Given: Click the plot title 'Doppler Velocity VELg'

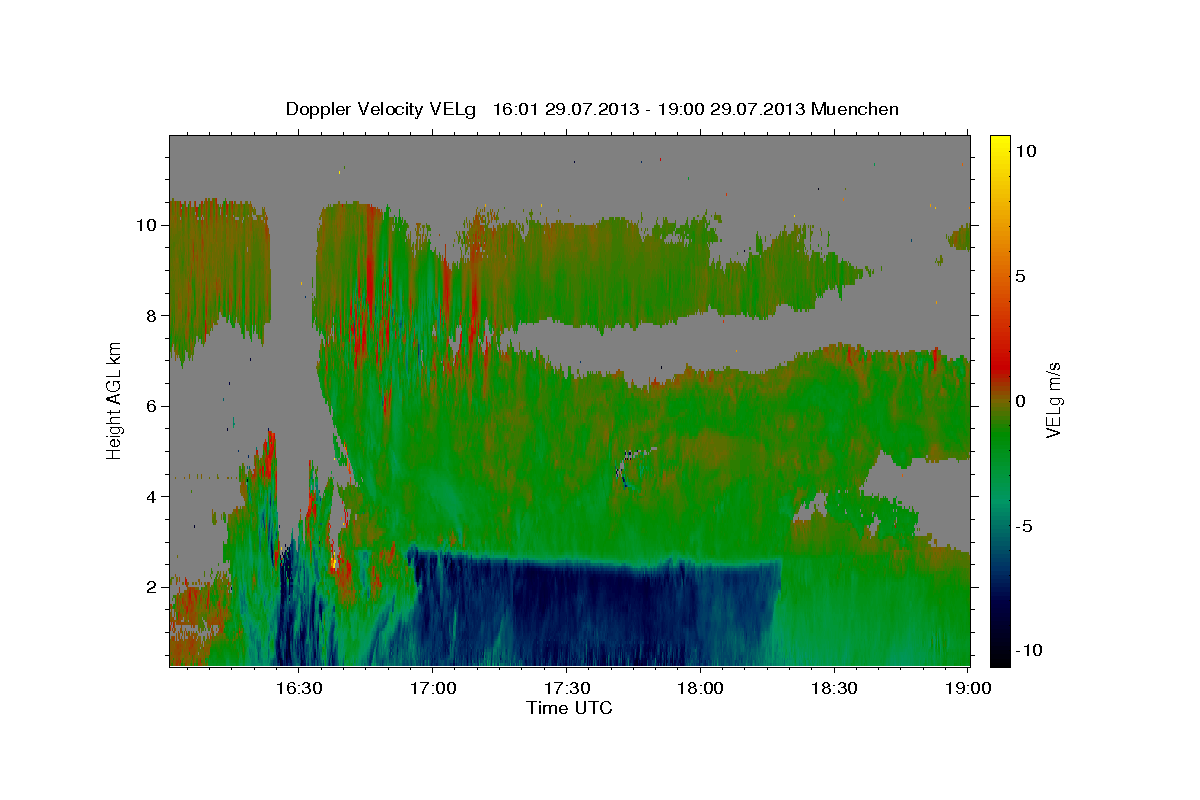Looking at the screenshot, I should pyautogui.click(x=383, y=109).
